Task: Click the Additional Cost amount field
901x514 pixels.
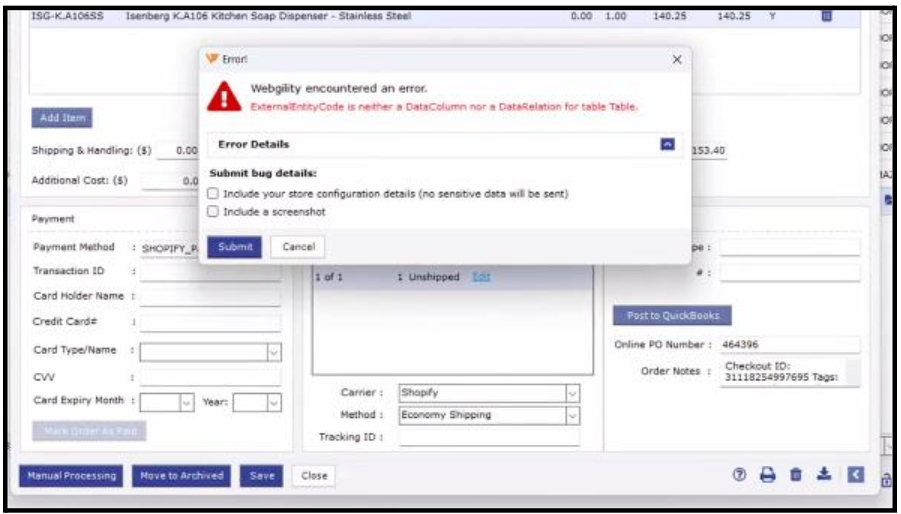Action: pos(171,181)
